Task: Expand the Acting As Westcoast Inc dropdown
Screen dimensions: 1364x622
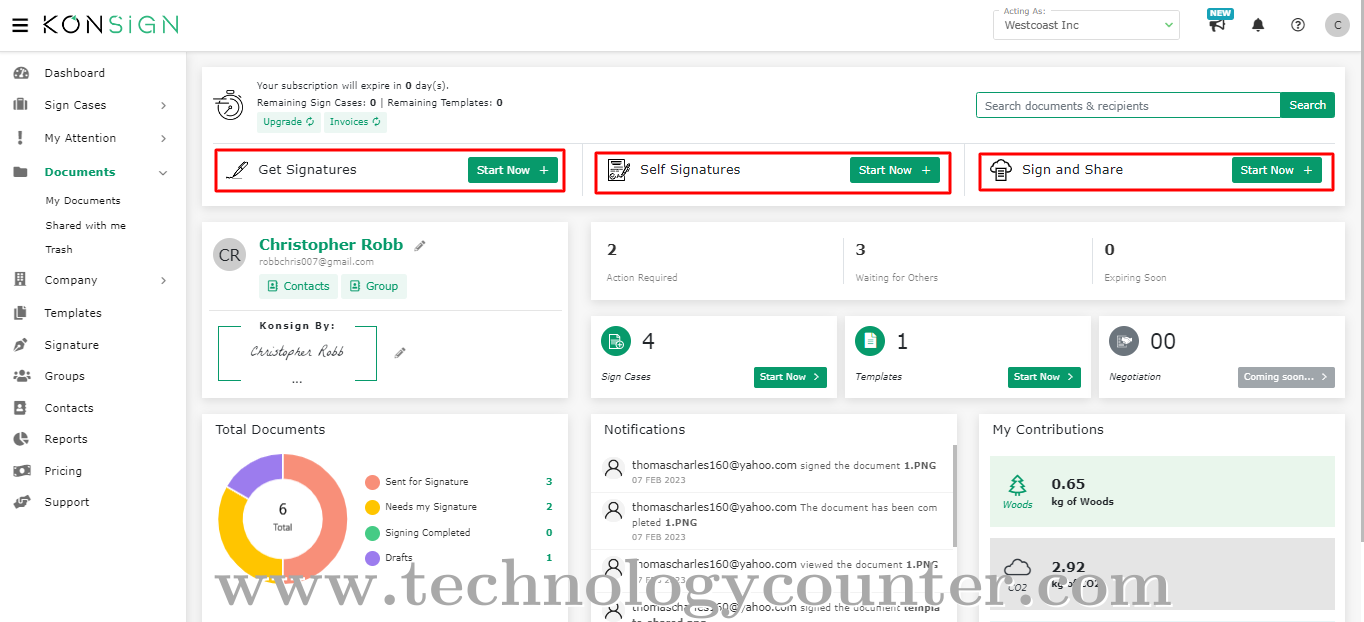Action: point(1086,24)
